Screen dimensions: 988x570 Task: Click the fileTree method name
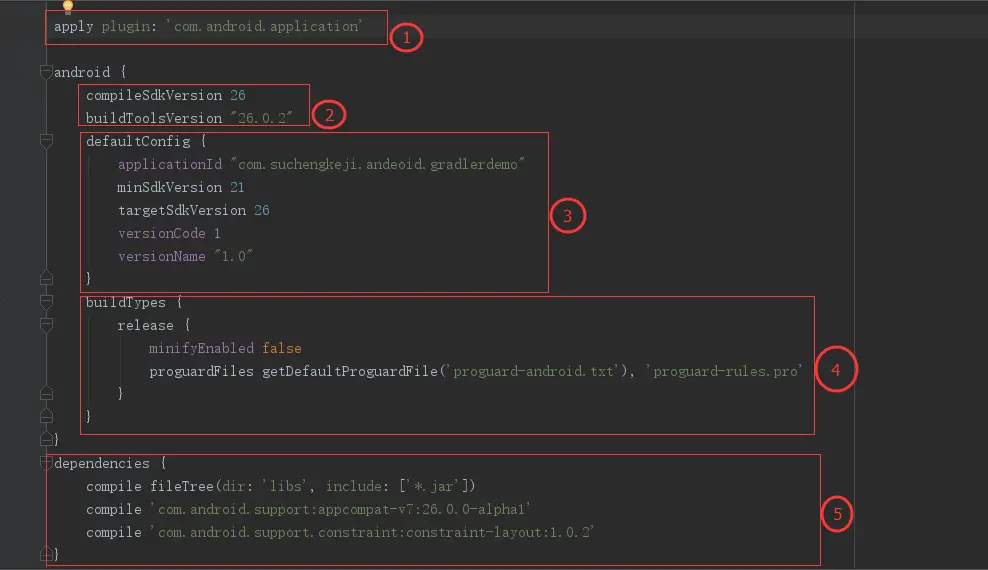pos(182,486)
